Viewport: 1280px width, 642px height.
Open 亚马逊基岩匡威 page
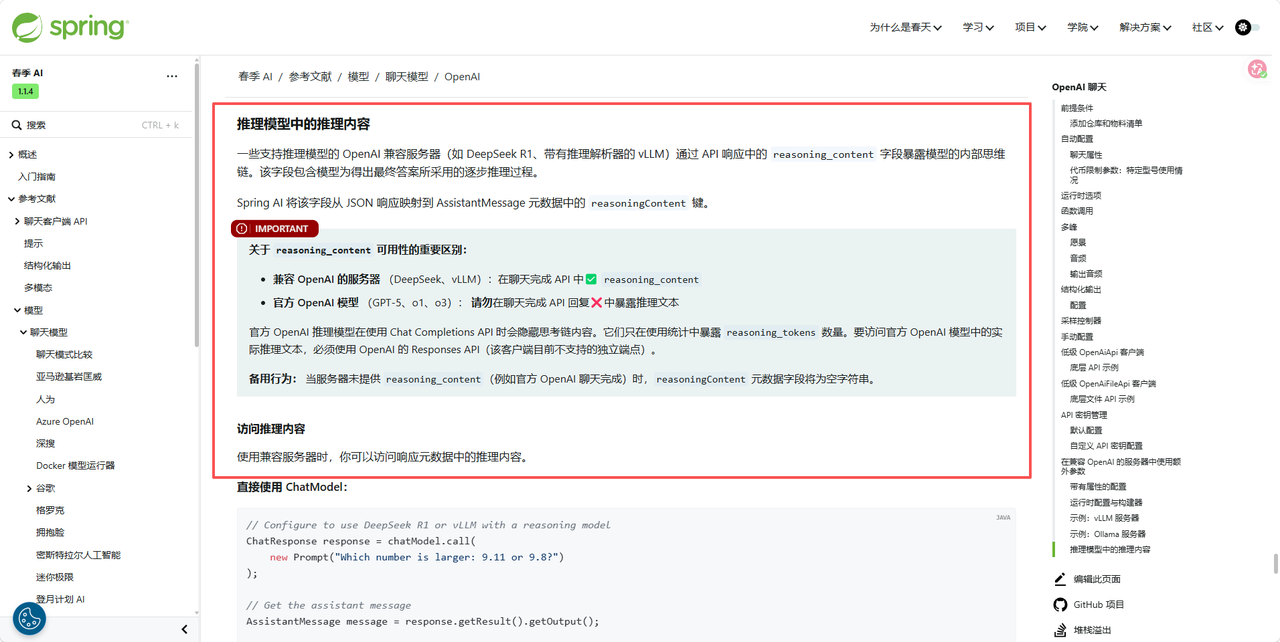tap(69, 377)
